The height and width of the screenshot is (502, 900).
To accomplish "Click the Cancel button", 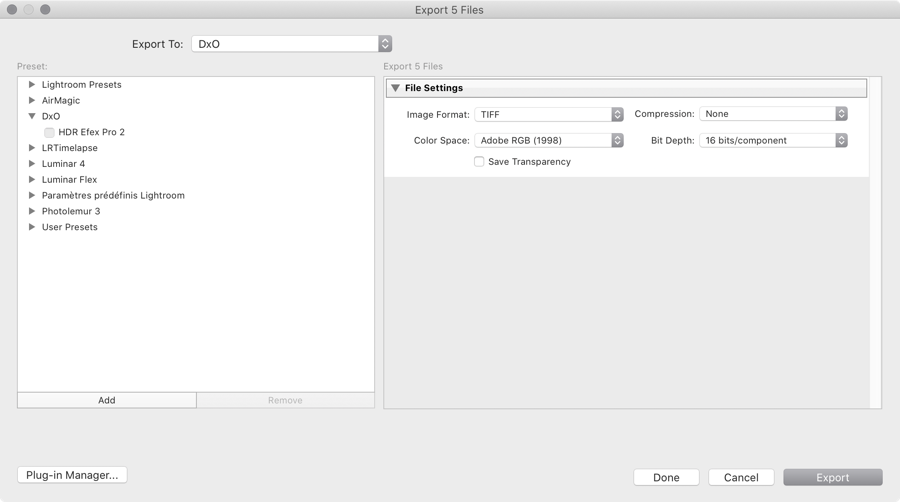I will [x=741, y=477].
